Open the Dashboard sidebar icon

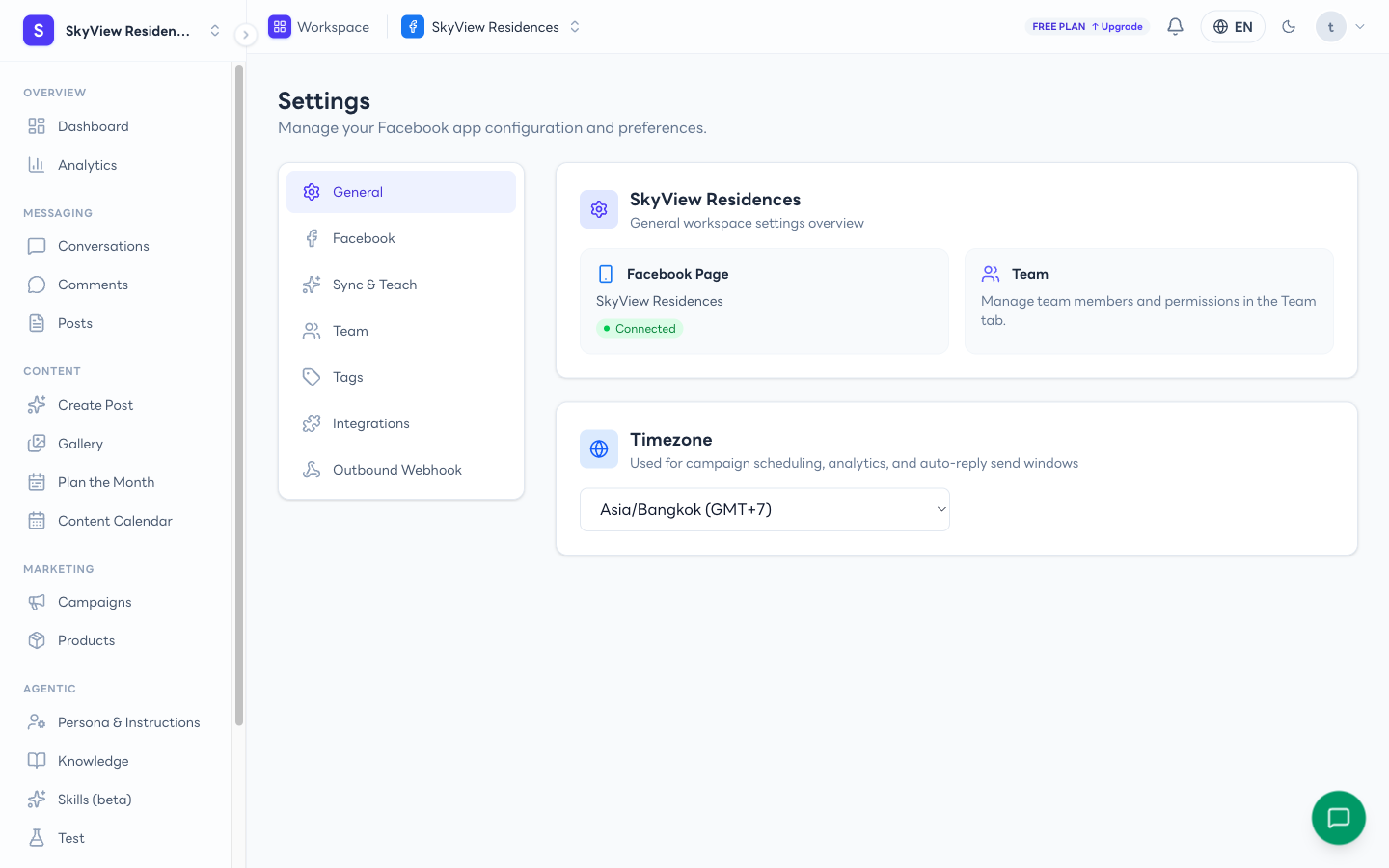tap(37, 126)
